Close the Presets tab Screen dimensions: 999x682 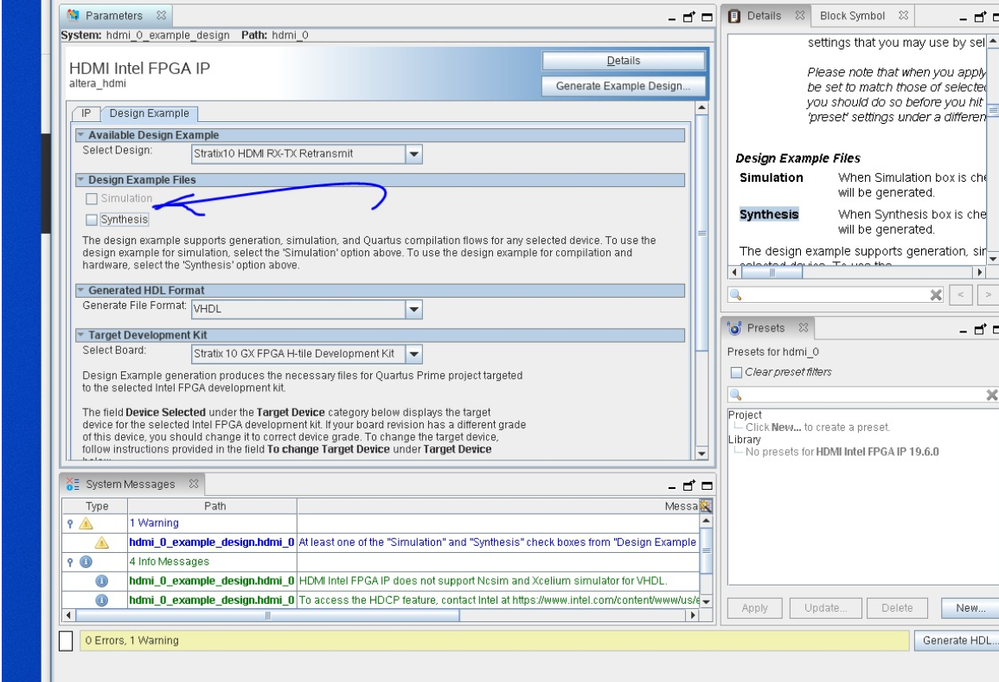(x=803, y=327)
